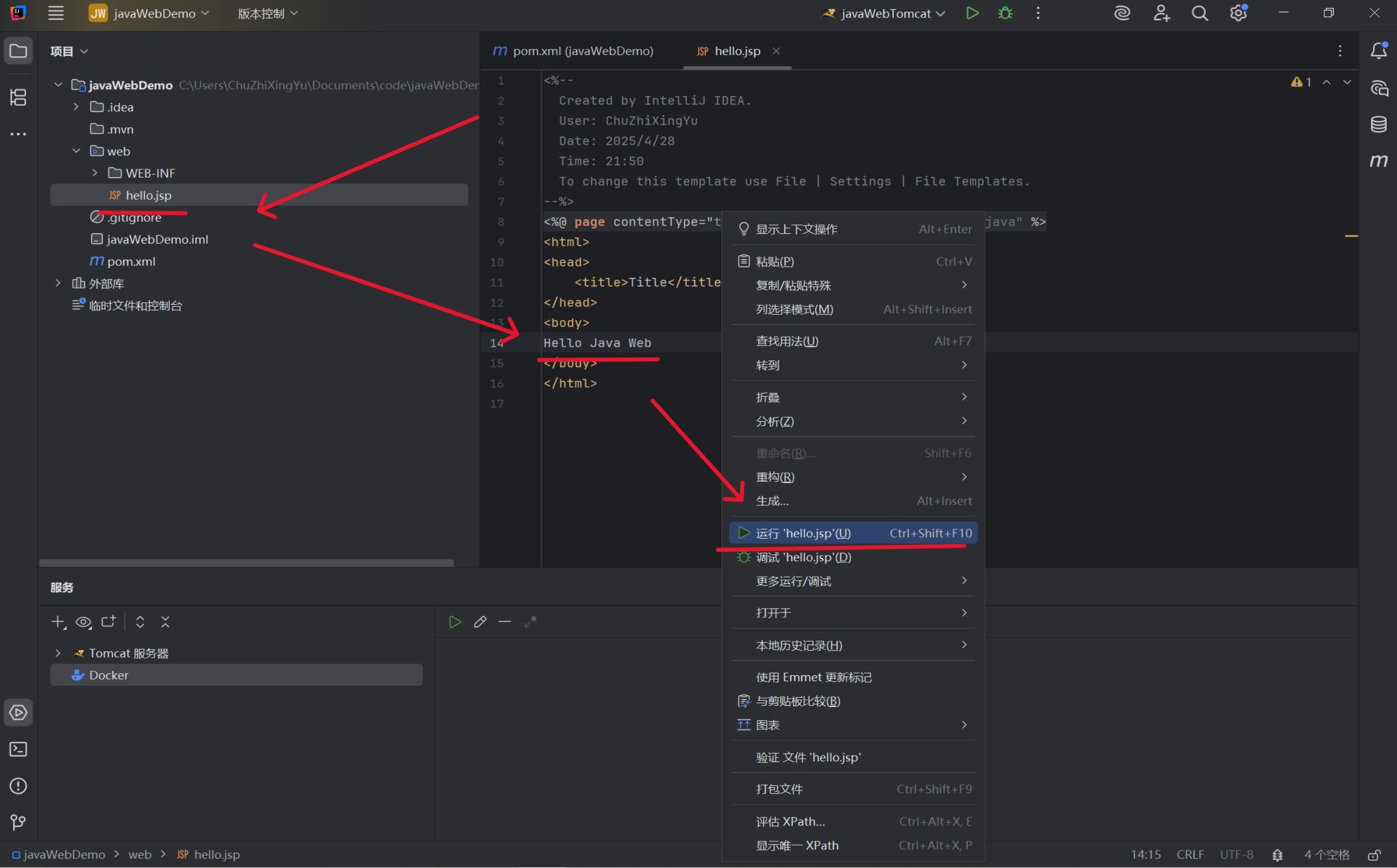The width and height of the screenshot is (1397, 868).
Task: Open the Terminal tool window icon
Action: tap(18, 749)
